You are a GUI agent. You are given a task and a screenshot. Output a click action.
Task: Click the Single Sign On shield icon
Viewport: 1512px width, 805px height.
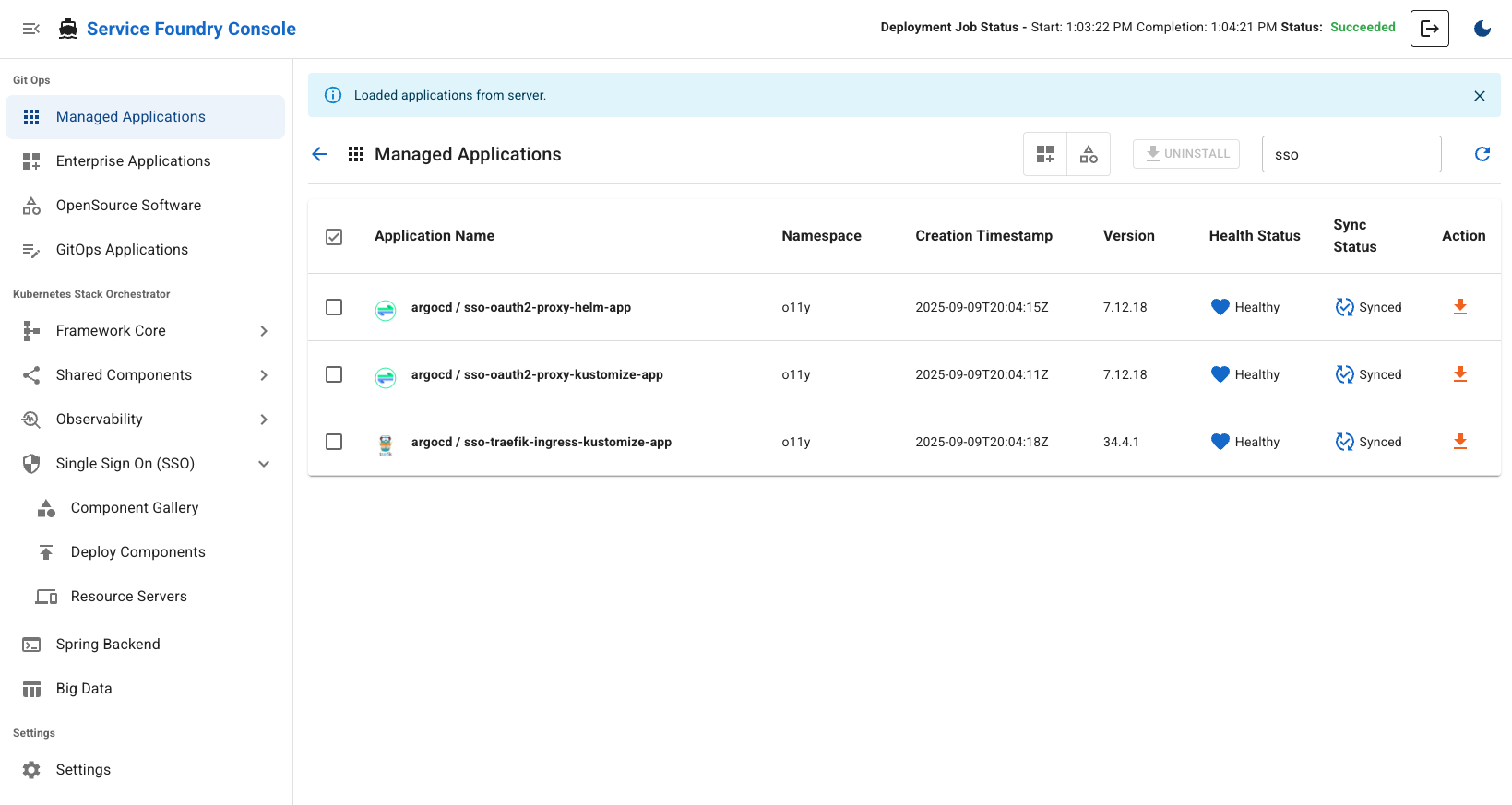point(31,464)
